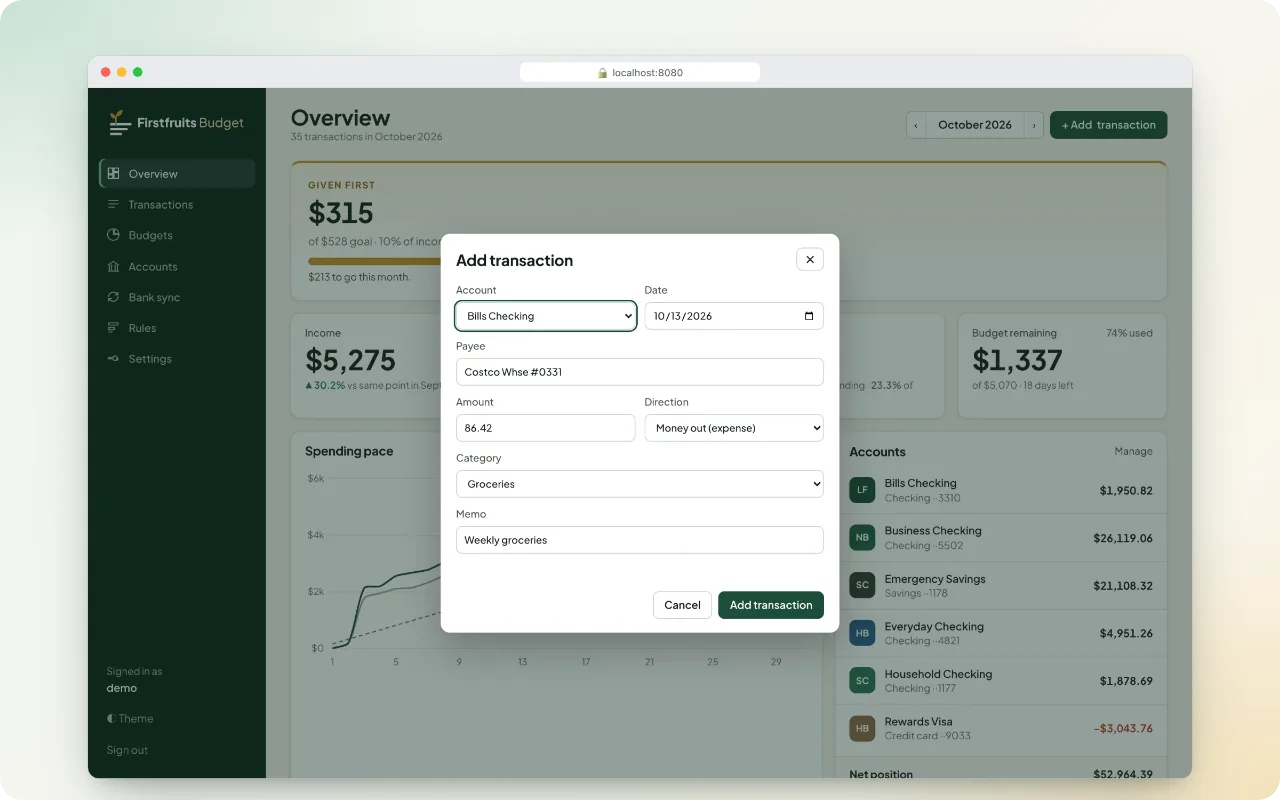Go to next month with right chevron
This screenshot has width=1280, height=800.
click(x=1034, y=125)
